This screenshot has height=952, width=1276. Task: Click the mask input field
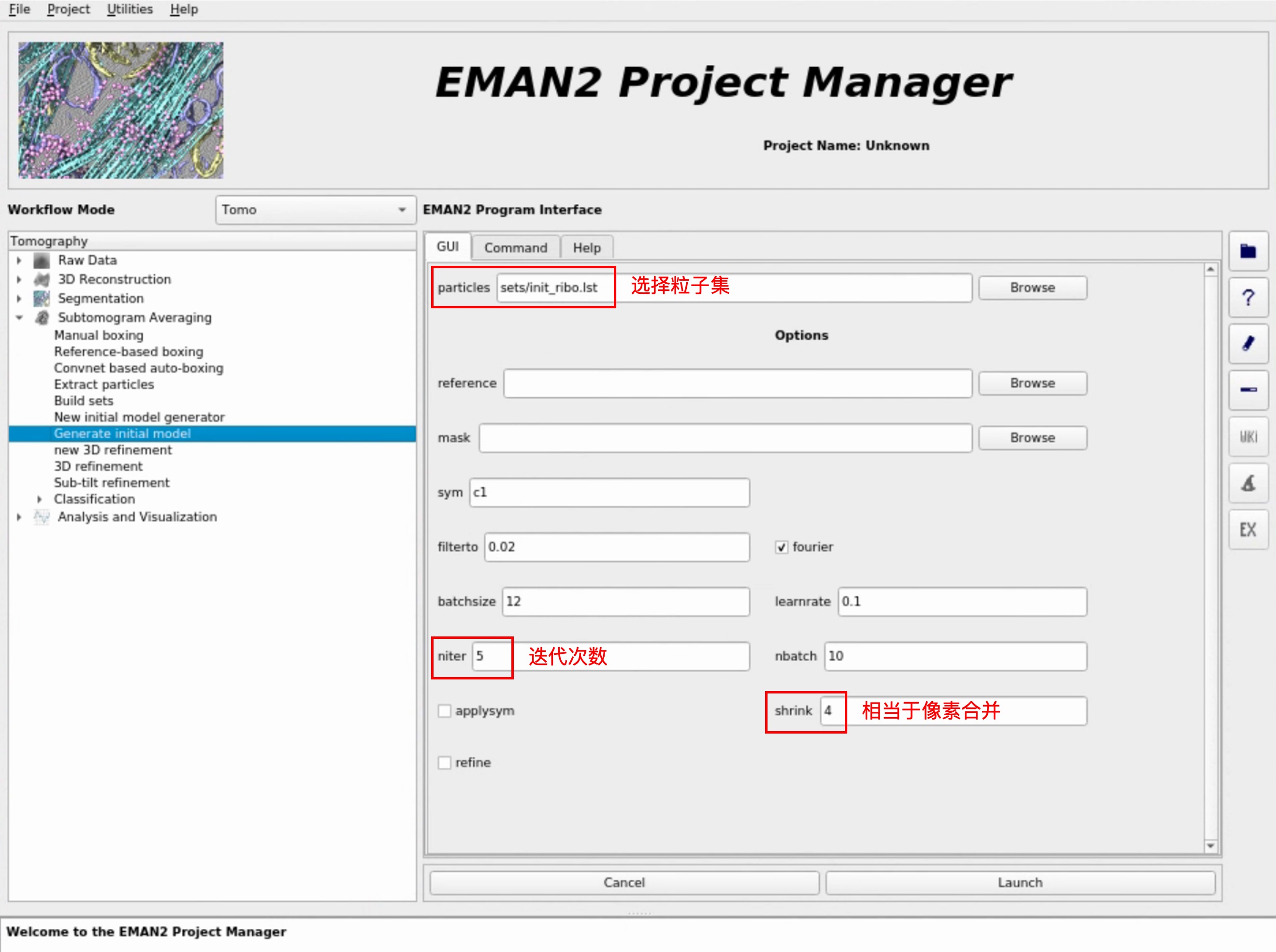[x=725, y=438]
